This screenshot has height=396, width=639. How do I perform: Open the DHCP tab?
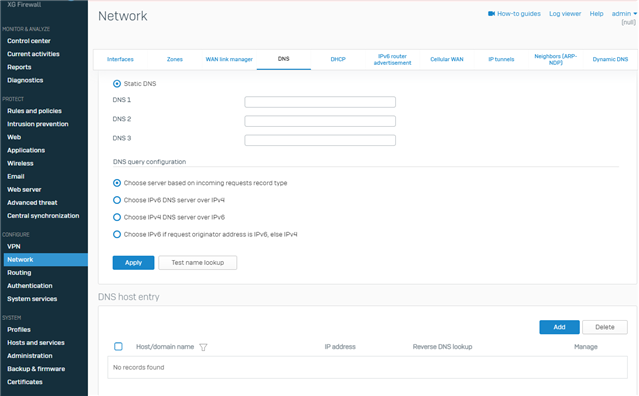tap(338, 59)
